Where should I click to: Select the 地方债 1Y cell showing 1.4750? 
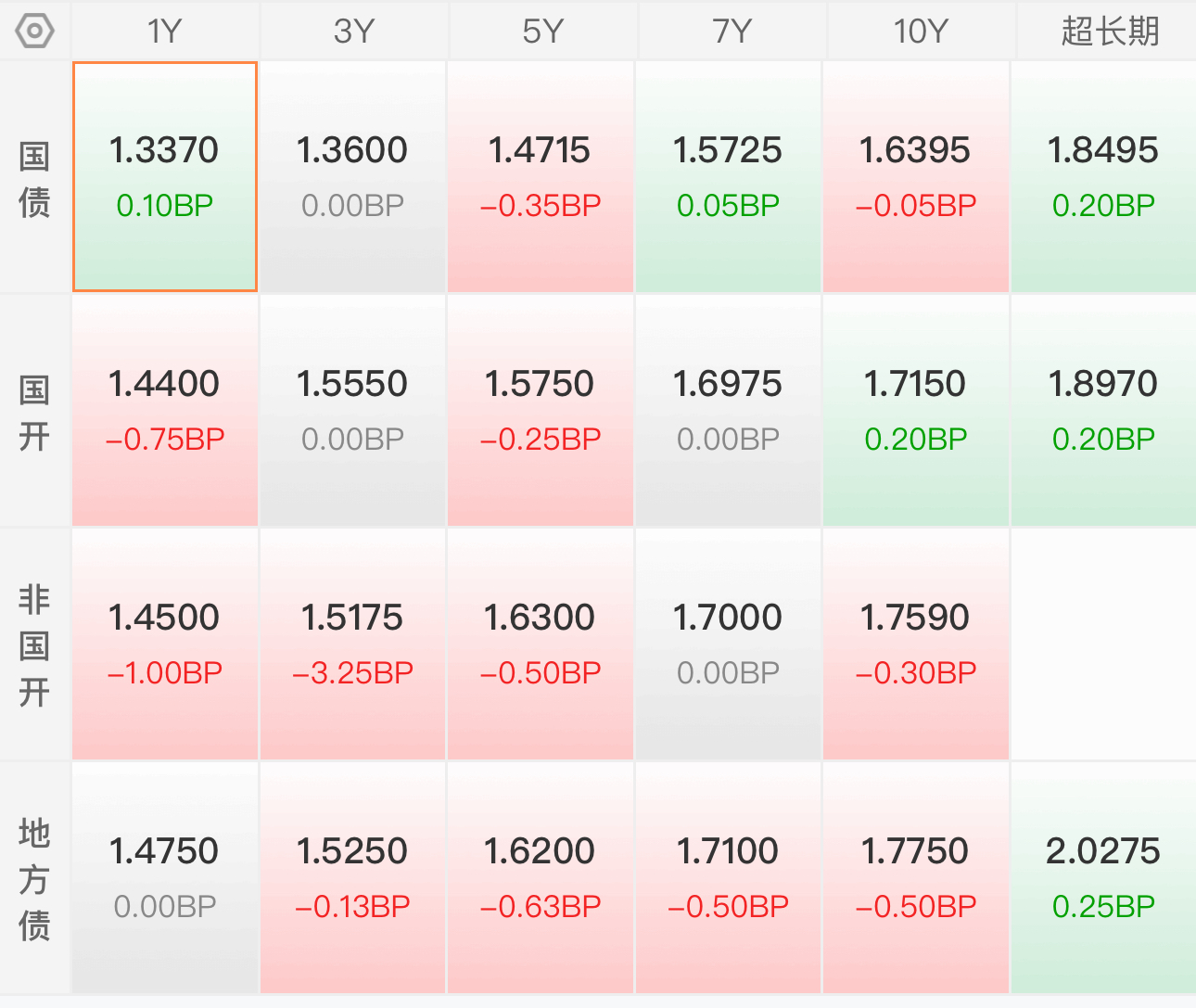tap(165, 878)
